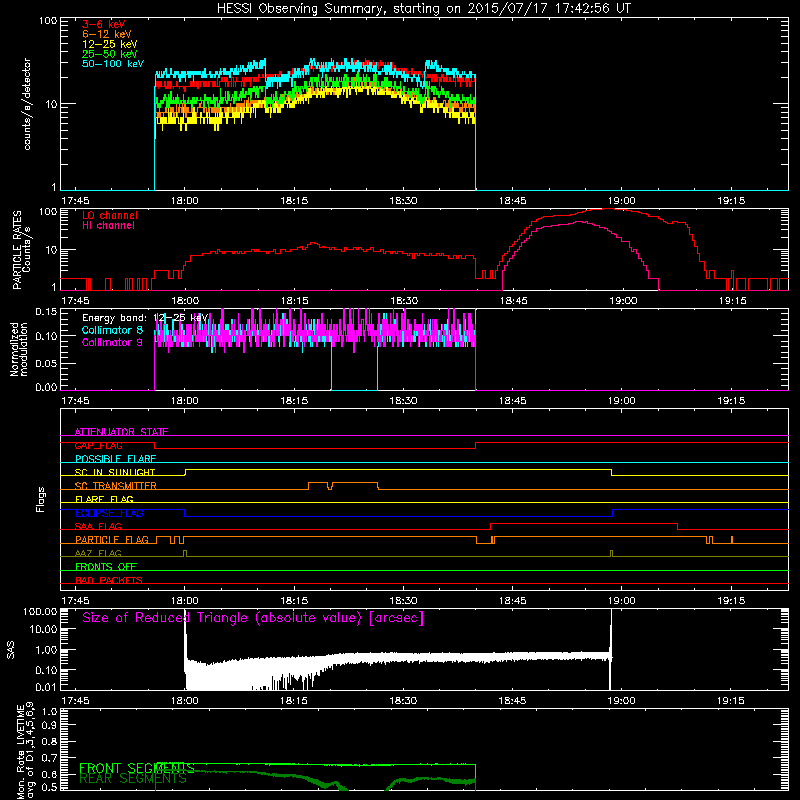Click the 0.01 tick on SAS axis
The image size is (800, 800).
46,687
